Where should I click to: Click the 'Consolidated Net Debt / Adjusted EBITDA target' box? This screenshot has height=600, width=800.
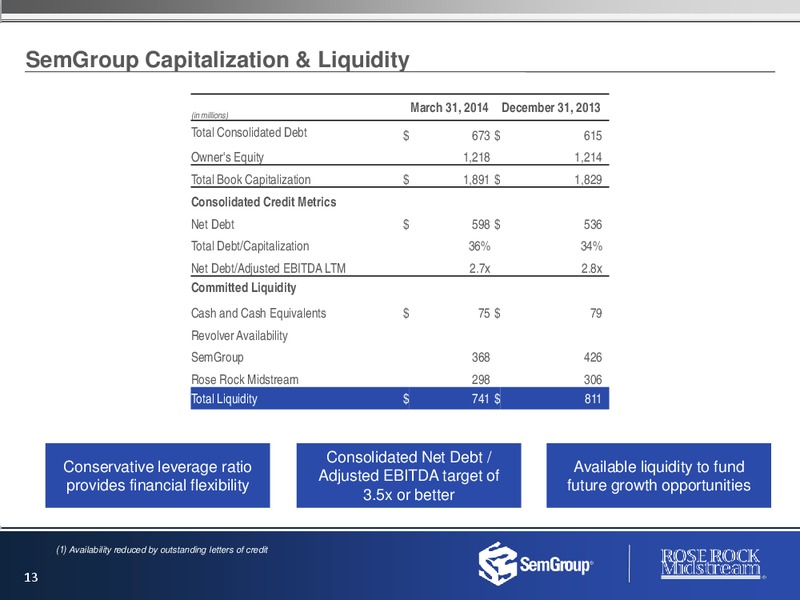(x=409, y=476)
